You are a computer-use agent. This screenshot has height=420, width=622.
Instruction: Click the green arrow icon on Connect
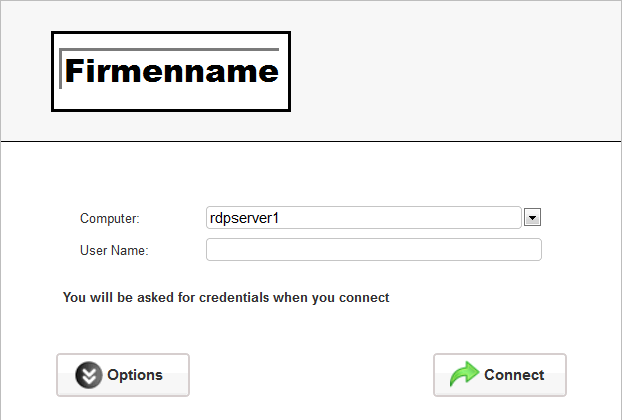465,375
